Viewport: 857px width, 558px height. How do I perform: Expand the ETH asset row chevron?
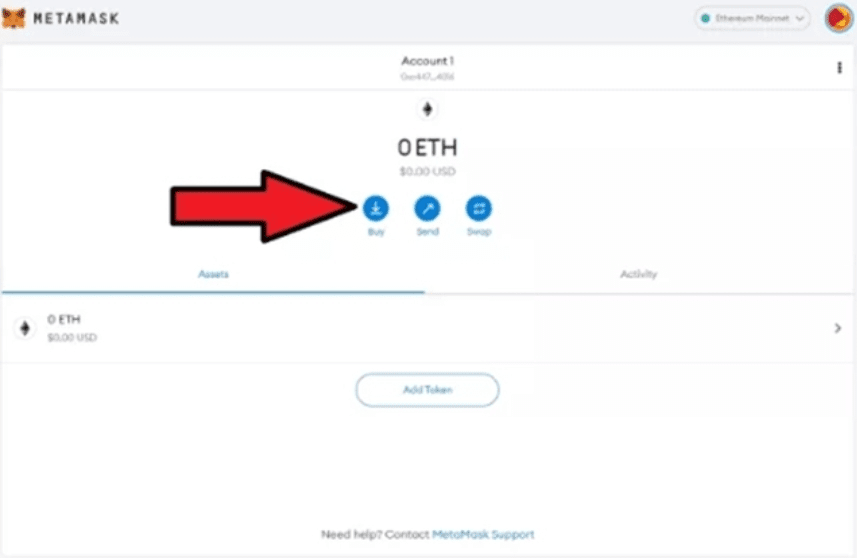(837, 328)
